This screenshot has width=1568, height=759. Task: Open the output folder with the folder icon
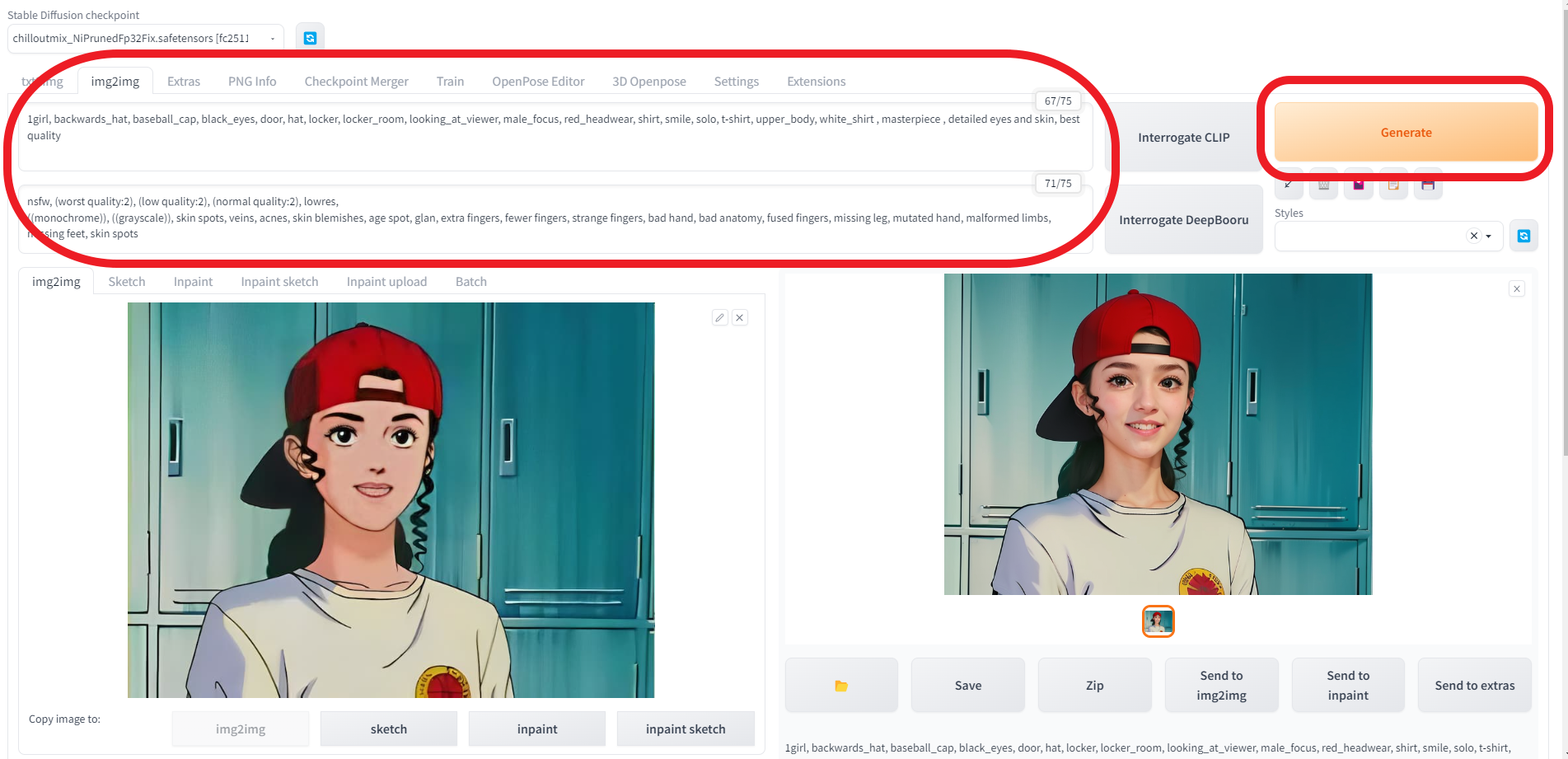(x=841, y=685)
